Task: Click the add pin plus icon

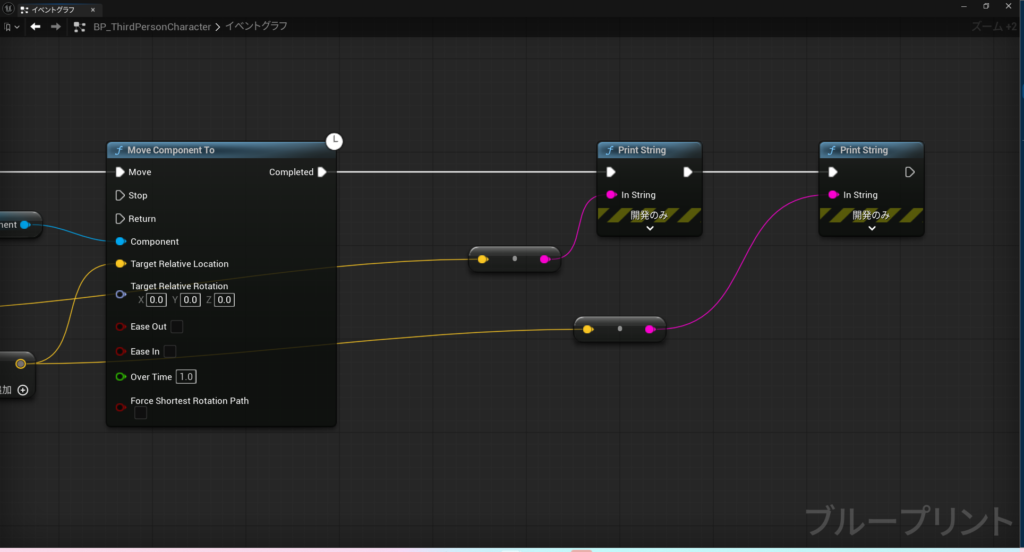Action: pos(22,390)
